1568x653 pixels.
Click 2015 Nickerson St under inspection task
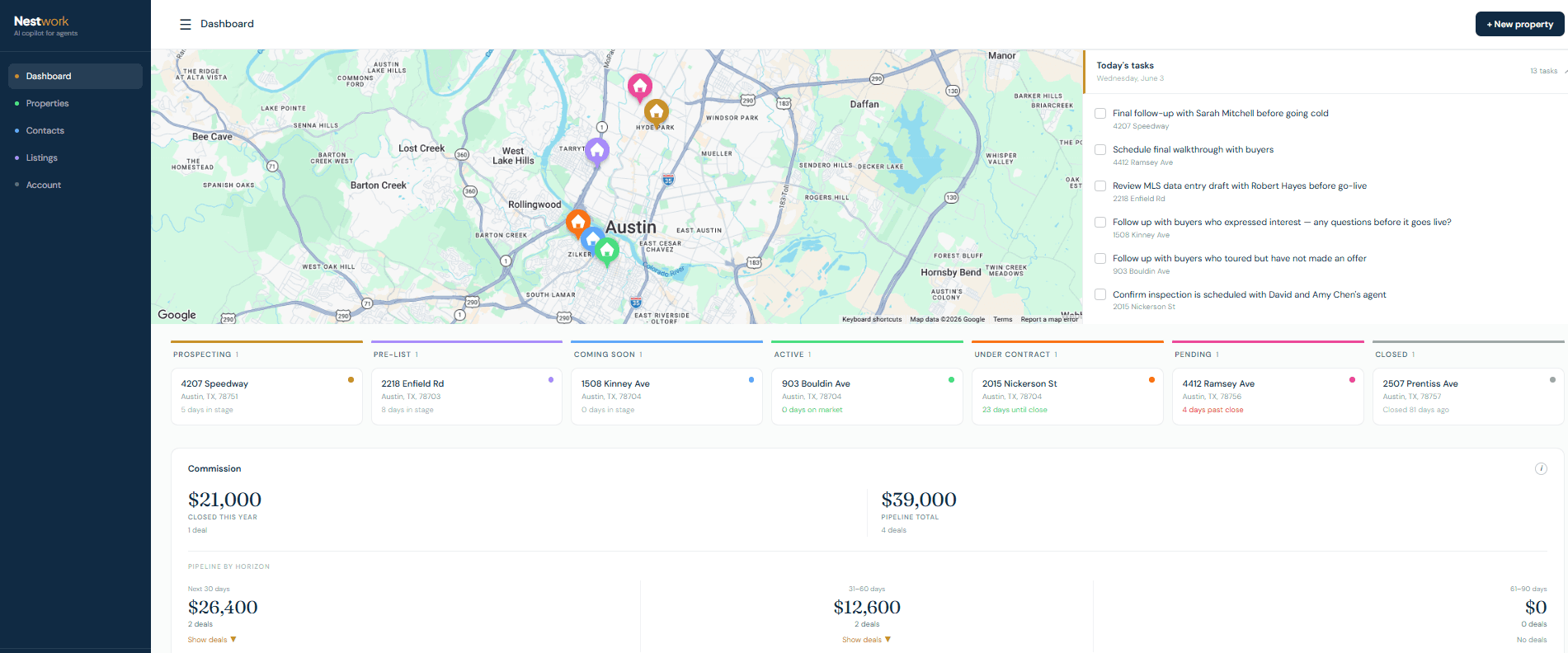pos(1144,307)
